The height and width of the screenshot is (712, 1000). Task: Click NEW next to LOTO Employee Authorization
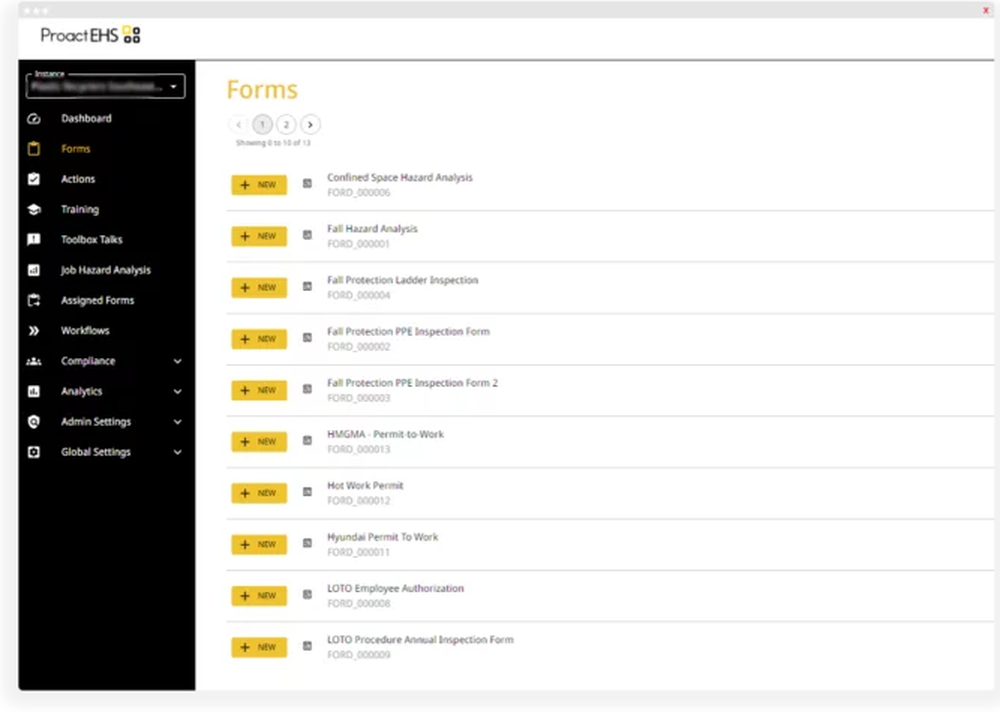(x=258, y=595)
